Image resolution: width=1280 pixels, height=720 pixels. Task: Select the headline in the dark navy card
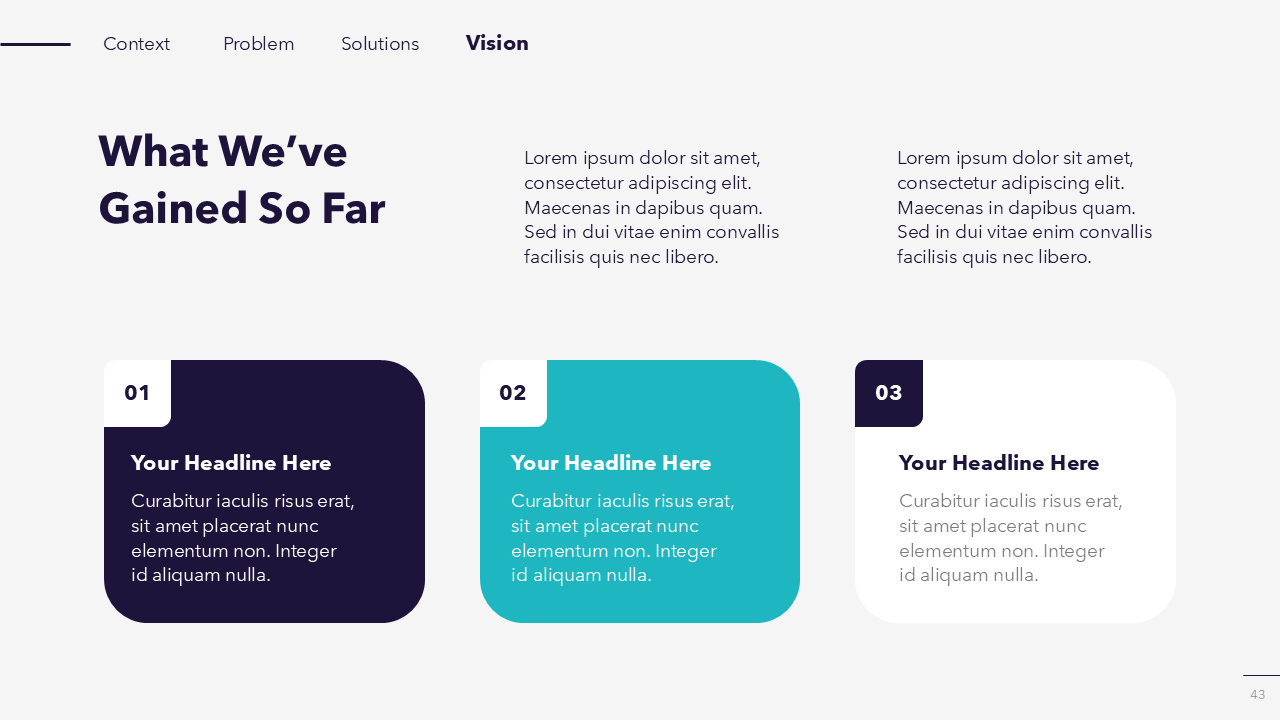click(x=231, y=463)
